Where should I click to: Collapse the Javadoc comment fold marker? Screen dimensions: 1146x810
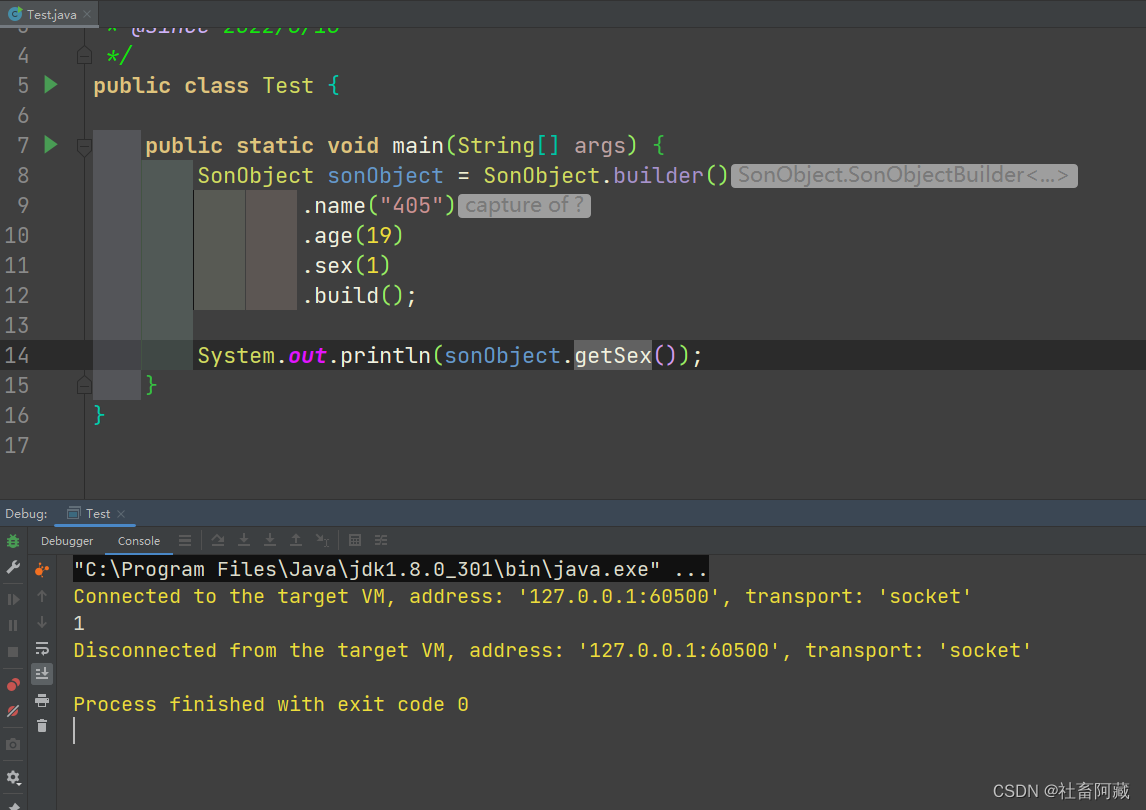point(84,56)
